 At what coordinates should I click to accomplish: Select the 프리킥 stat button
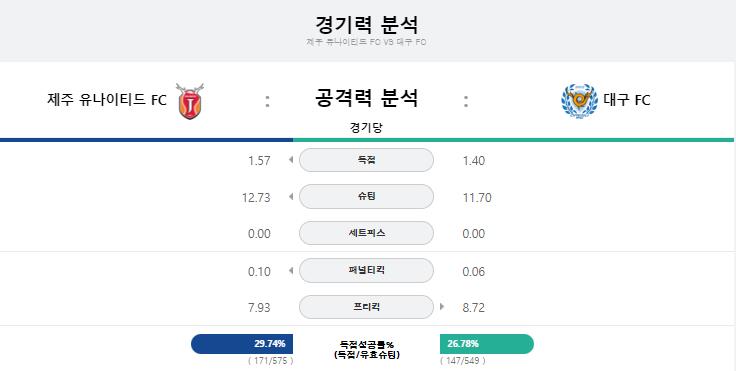[x=366, y=307]
